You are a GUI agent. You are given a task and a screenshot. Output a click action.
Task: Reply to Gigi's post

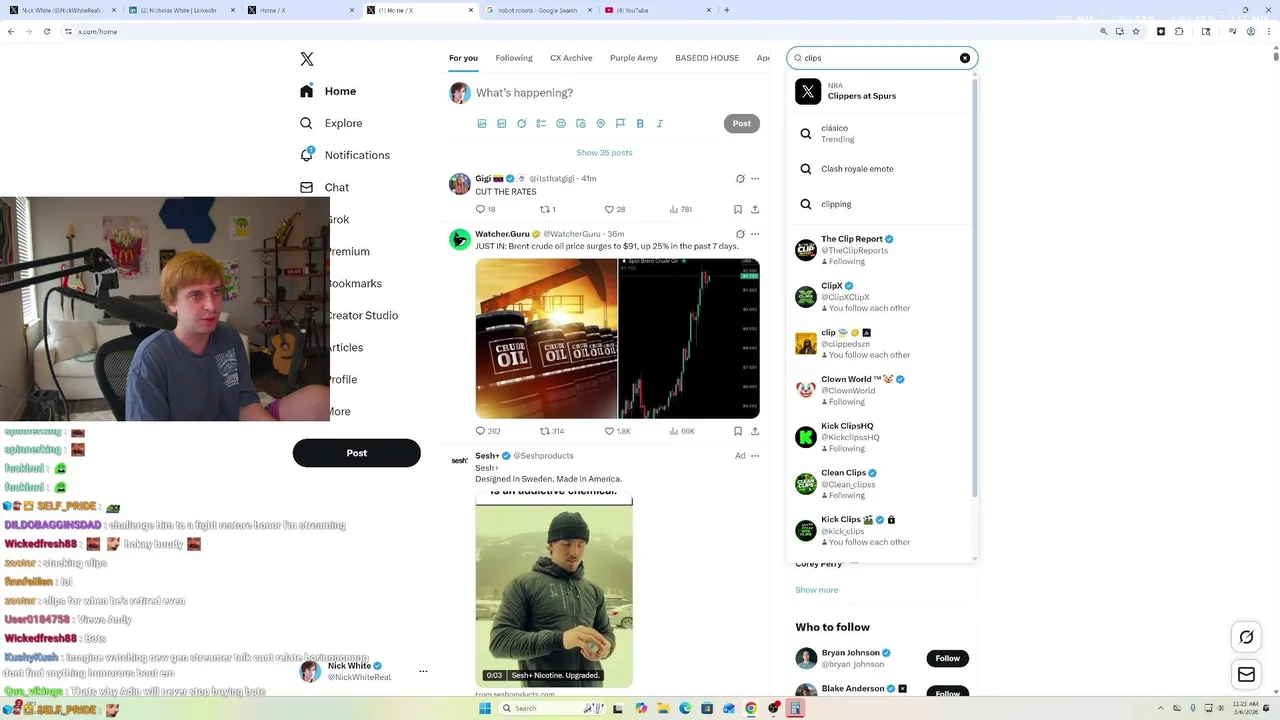point(480,210)
